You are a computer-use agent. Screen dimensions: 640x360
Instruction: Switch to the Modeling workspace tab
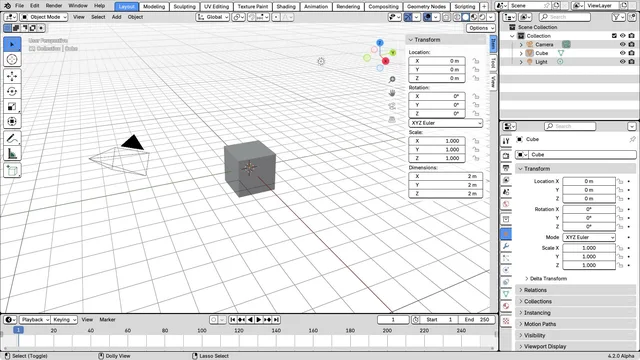pyautogui.click(x=154, y=7)
